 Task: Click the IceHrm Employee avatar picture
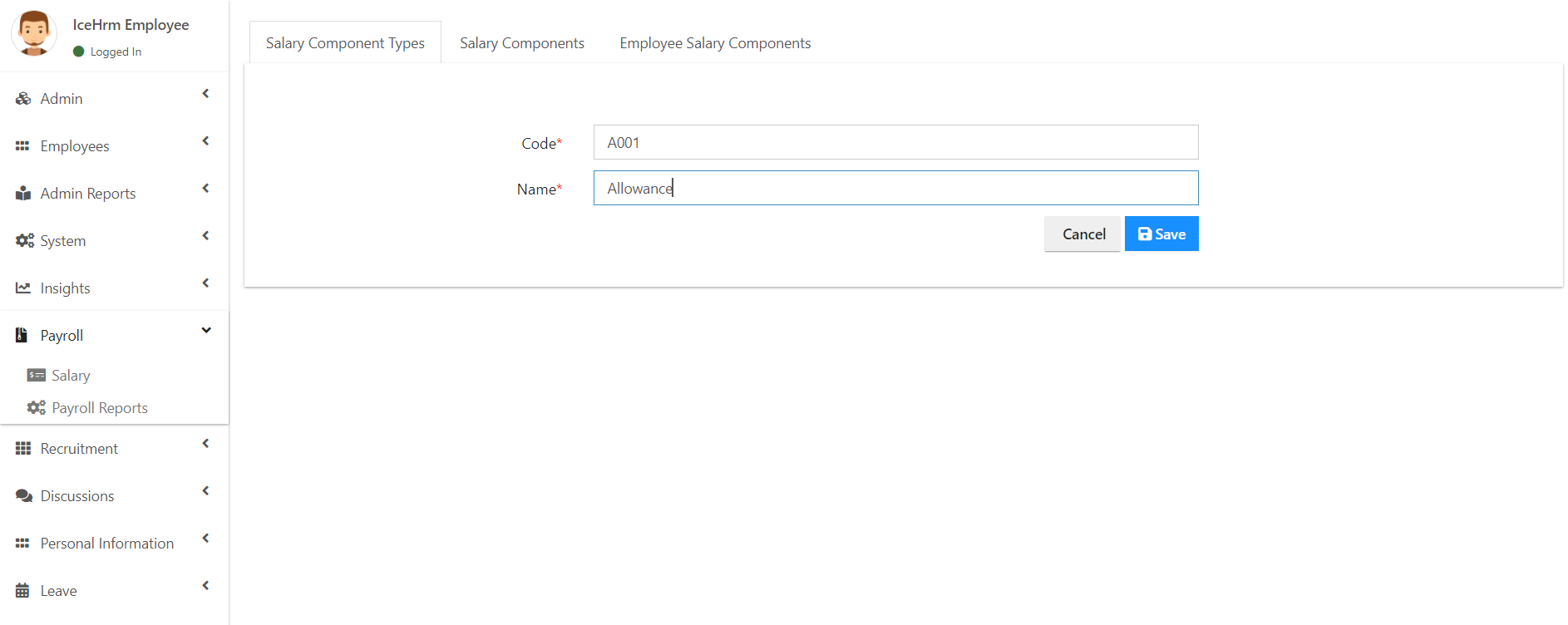click(34, 33)
